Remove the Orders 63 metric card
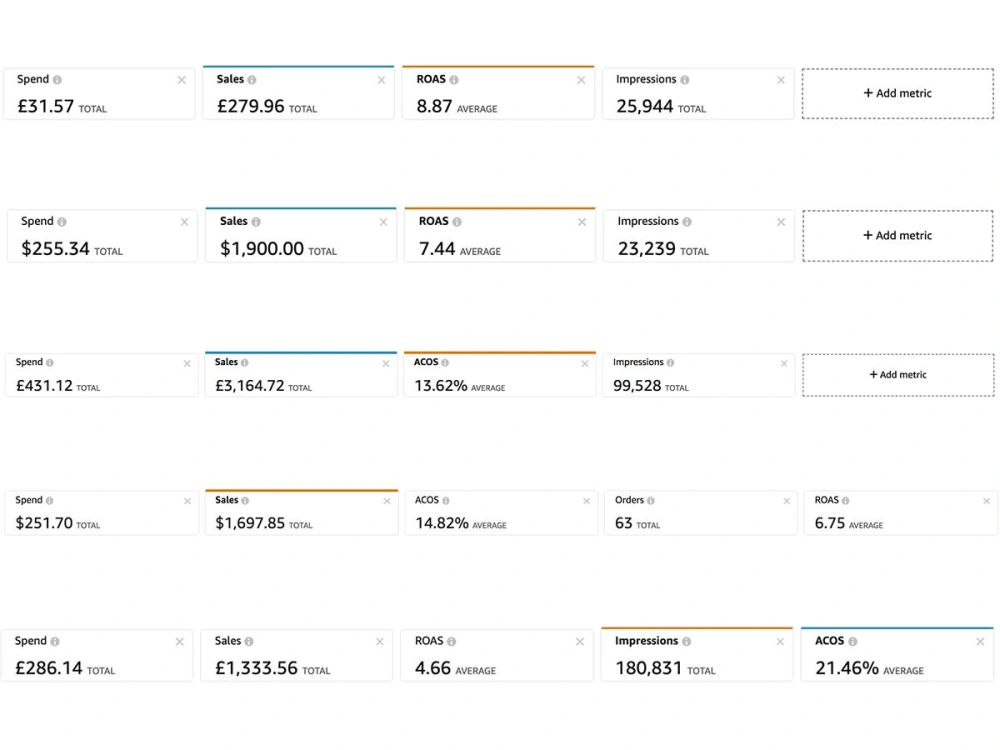Image resolution: width=1000 pixels, height=750 pixels. [x=786, y=501]
